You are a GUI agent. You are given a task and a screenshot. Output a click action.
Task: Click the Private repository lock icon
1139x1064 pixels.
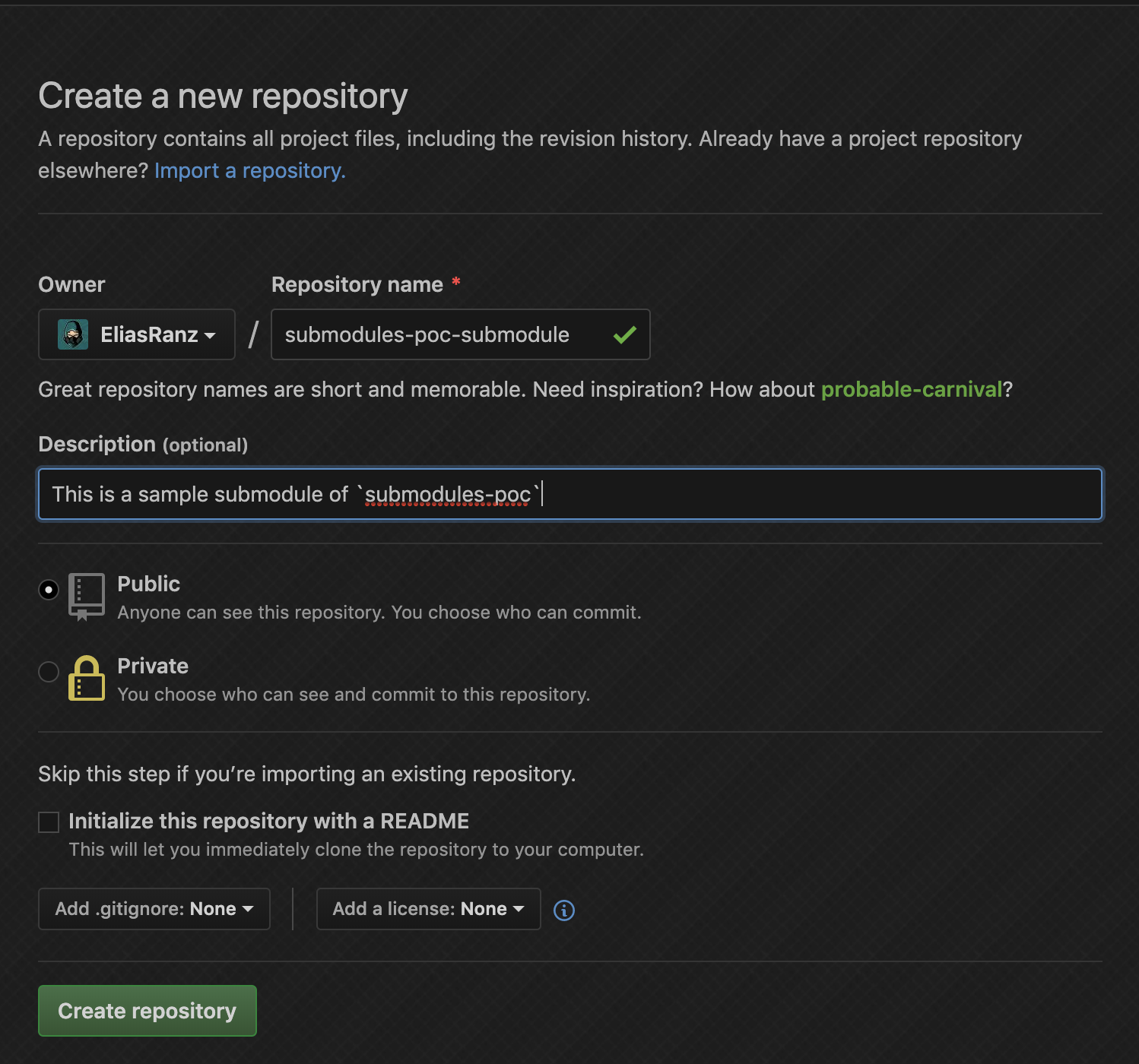pyautogui.click(x=87, y=678)
